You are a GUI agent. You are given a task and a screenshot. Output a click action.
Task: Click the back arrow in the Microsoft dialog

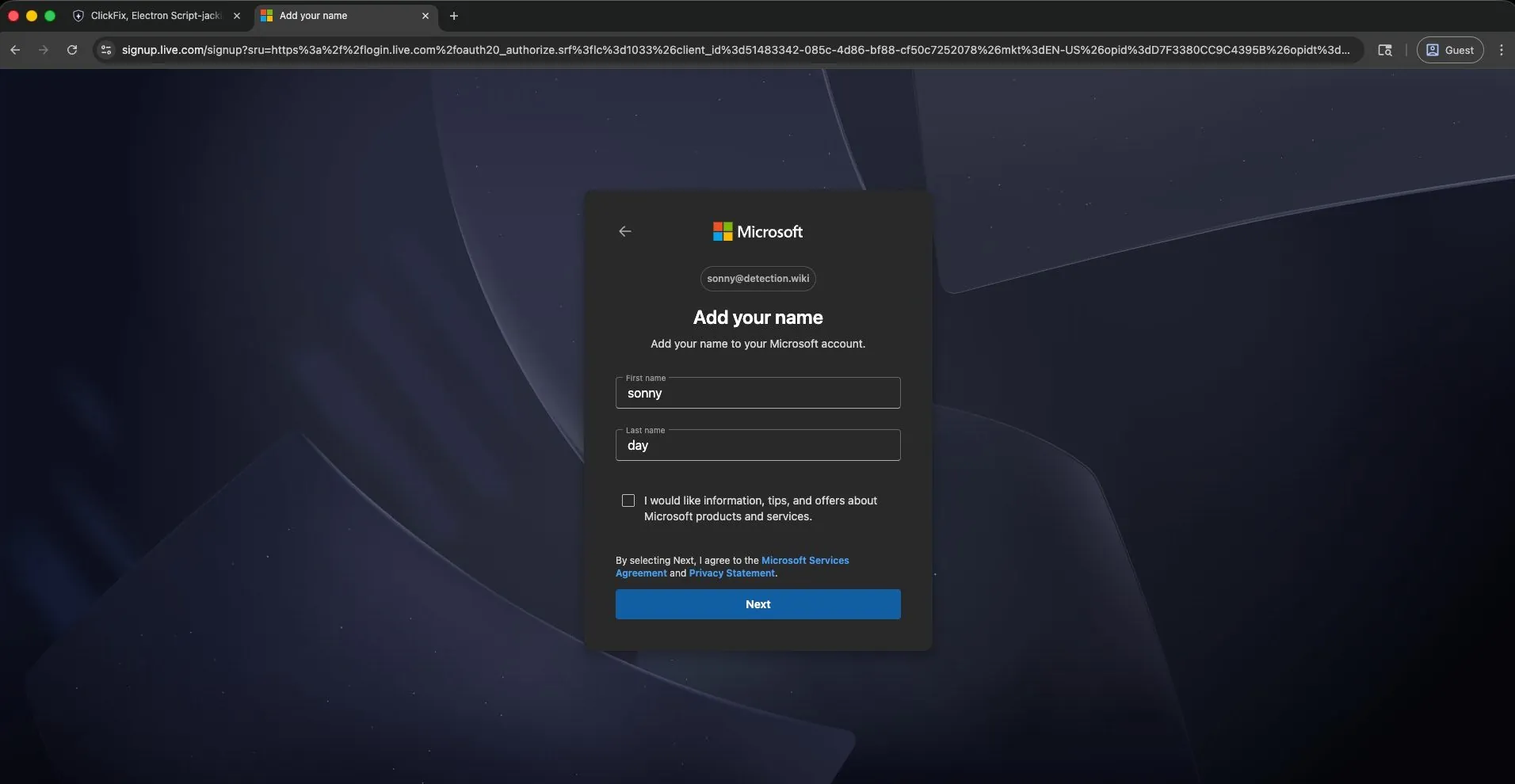coord(625,231)
